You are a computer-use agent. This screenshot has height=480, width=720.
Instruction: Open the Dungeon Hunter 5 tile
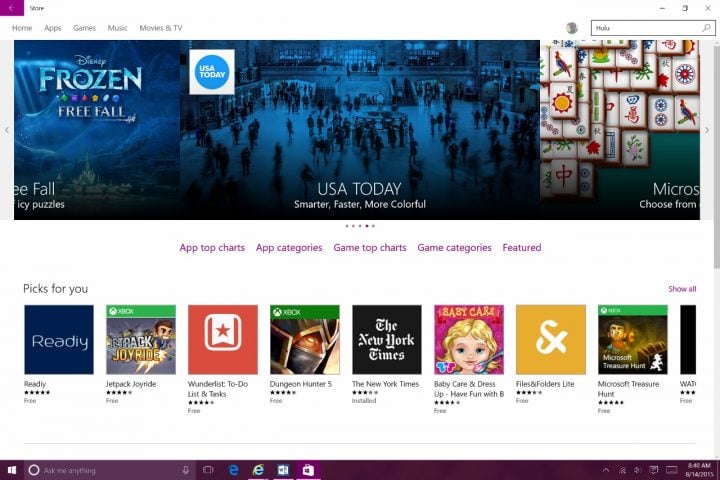point(305,339)
